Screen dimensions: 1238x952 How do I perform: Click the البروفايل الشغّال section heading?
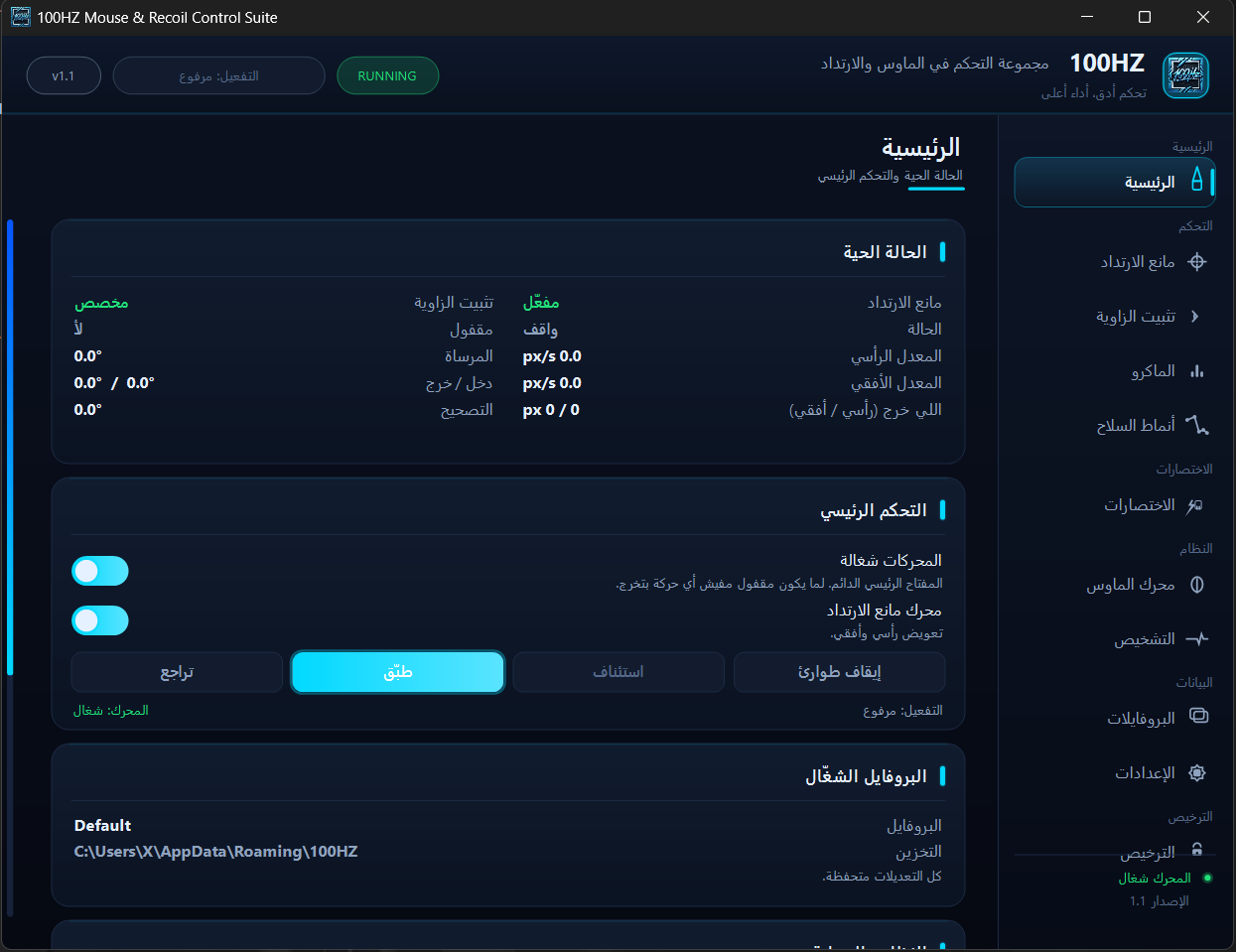pyautogui.click(x=866, y=776)
